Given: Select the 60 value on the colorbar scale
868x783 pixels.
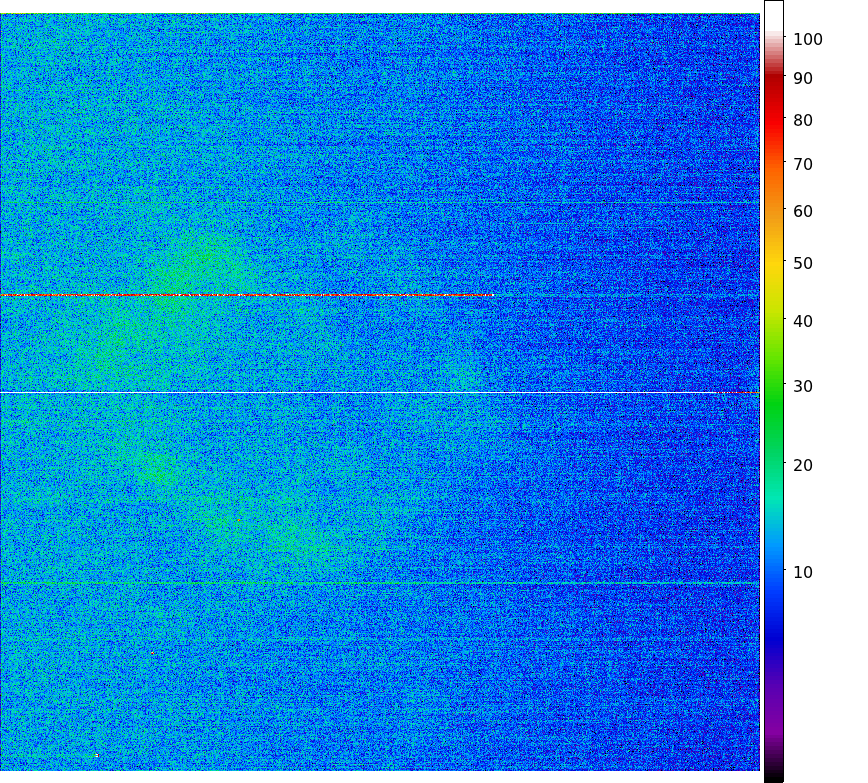Looking at the screenshot, I should click(802, 211).
